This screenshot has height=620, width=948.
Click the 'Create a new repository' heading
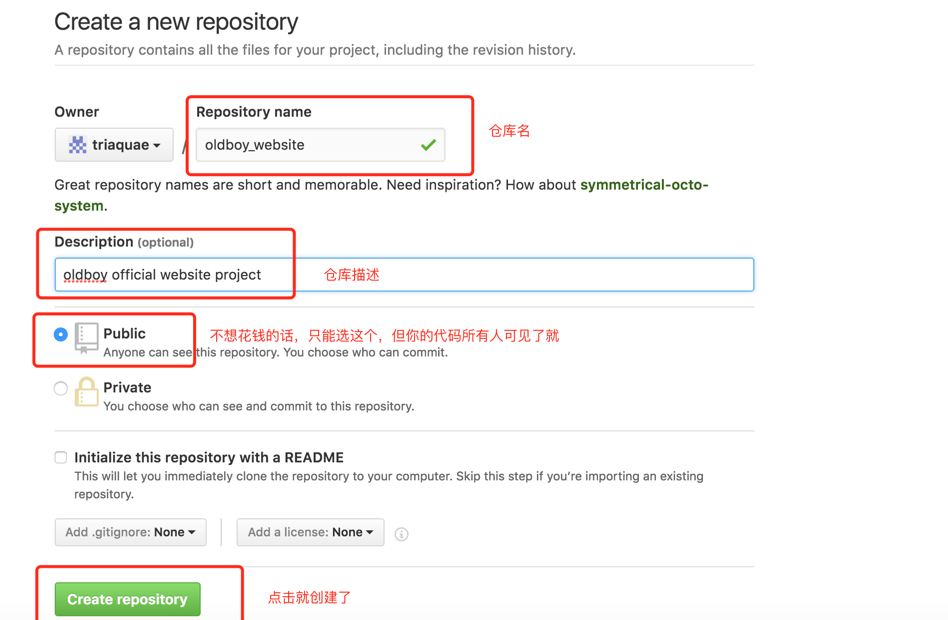[176, 22]
